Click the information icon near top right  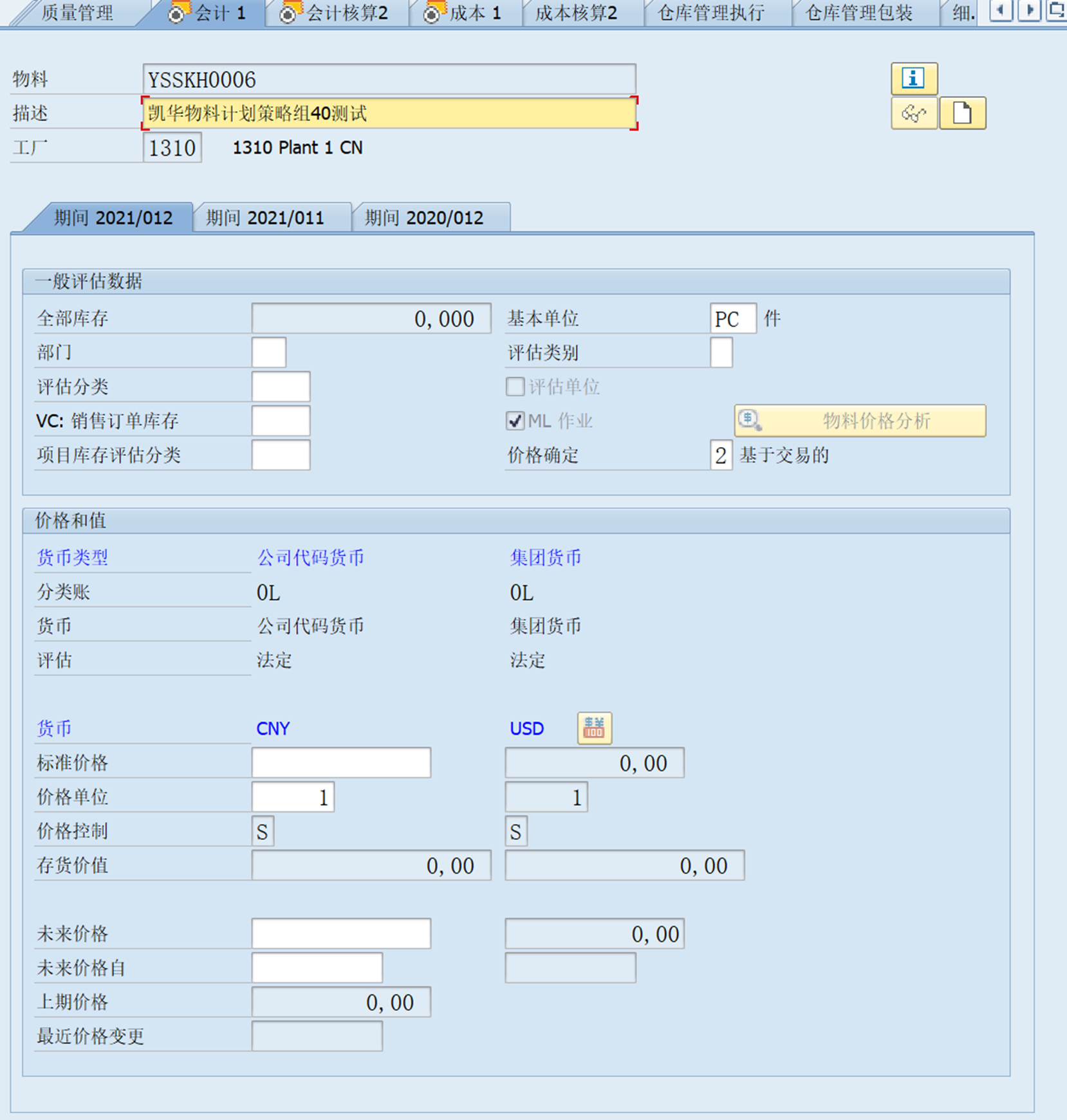(x=914, y=78)
